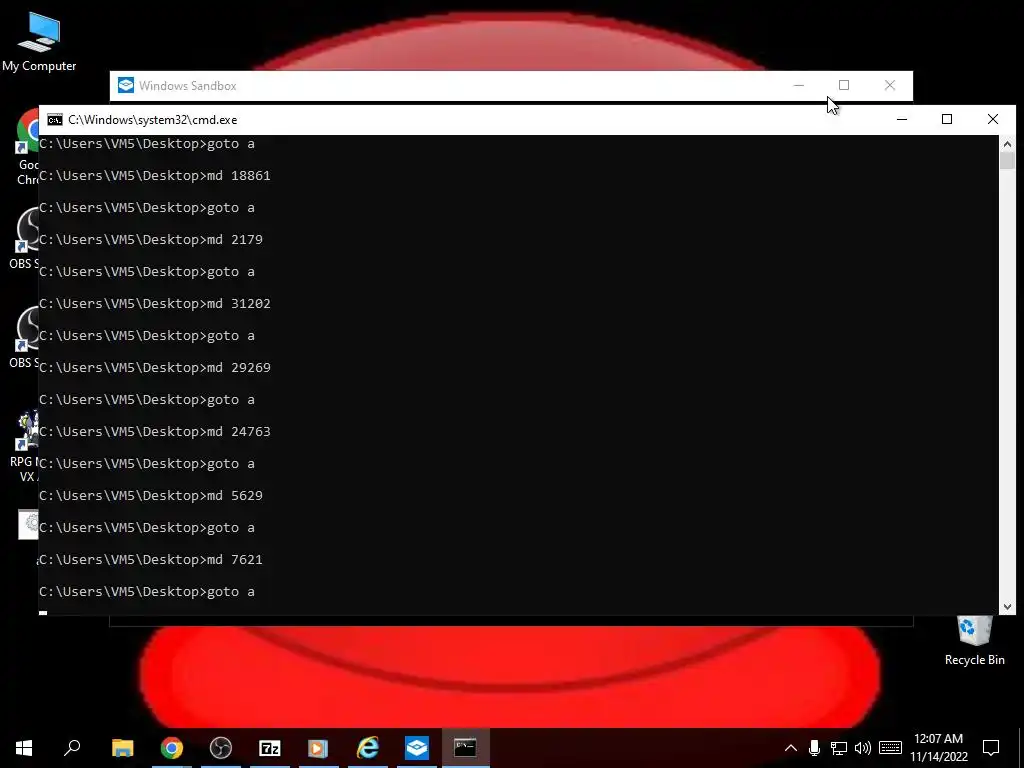Screen dimensions: 1024x768
Task: Open the notification action center
Action: [991, 748]
